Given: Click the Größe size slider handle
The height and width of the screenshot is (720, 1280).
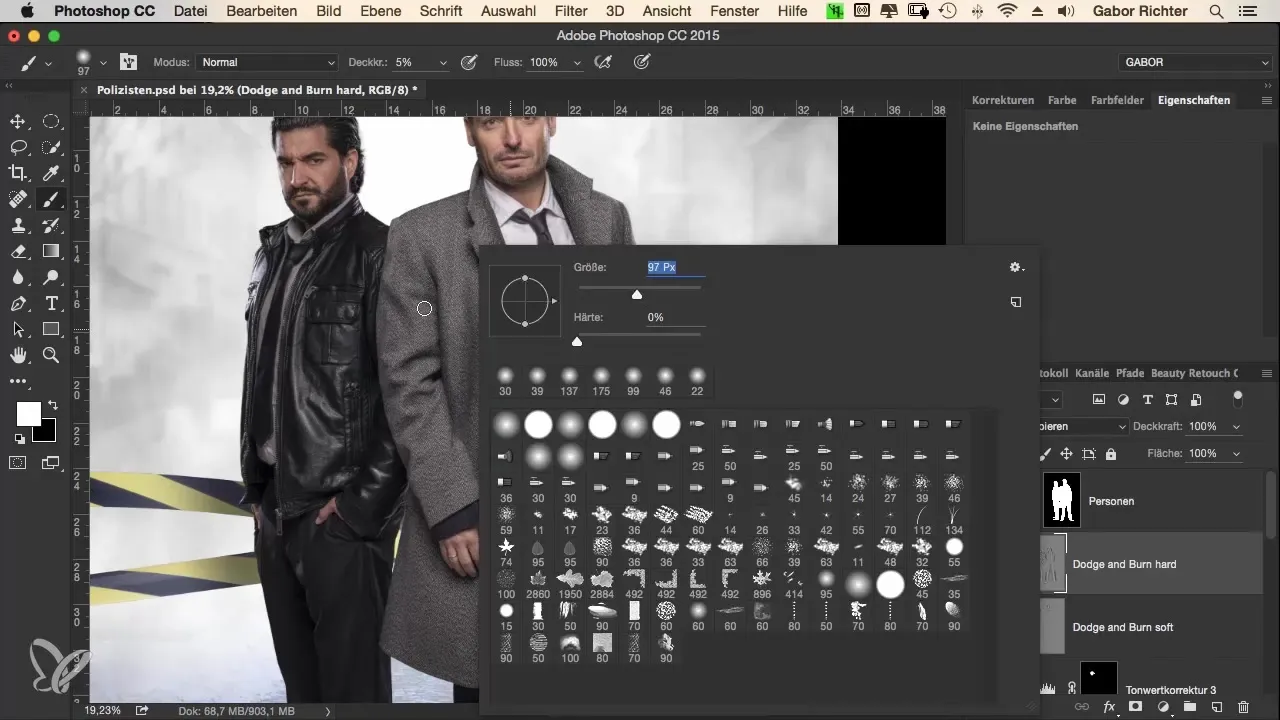Looking at the screenshot, I should (x=637, y=295).
